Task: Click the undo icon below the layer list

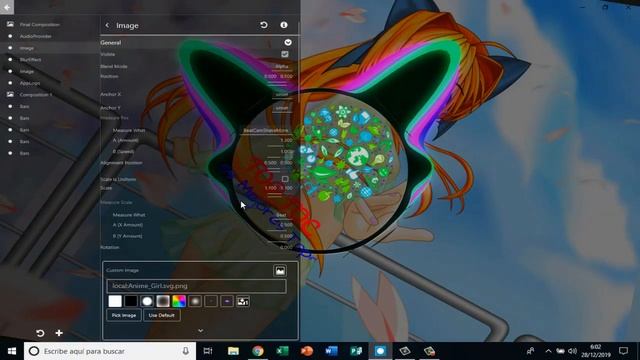Action: point(40,333)
